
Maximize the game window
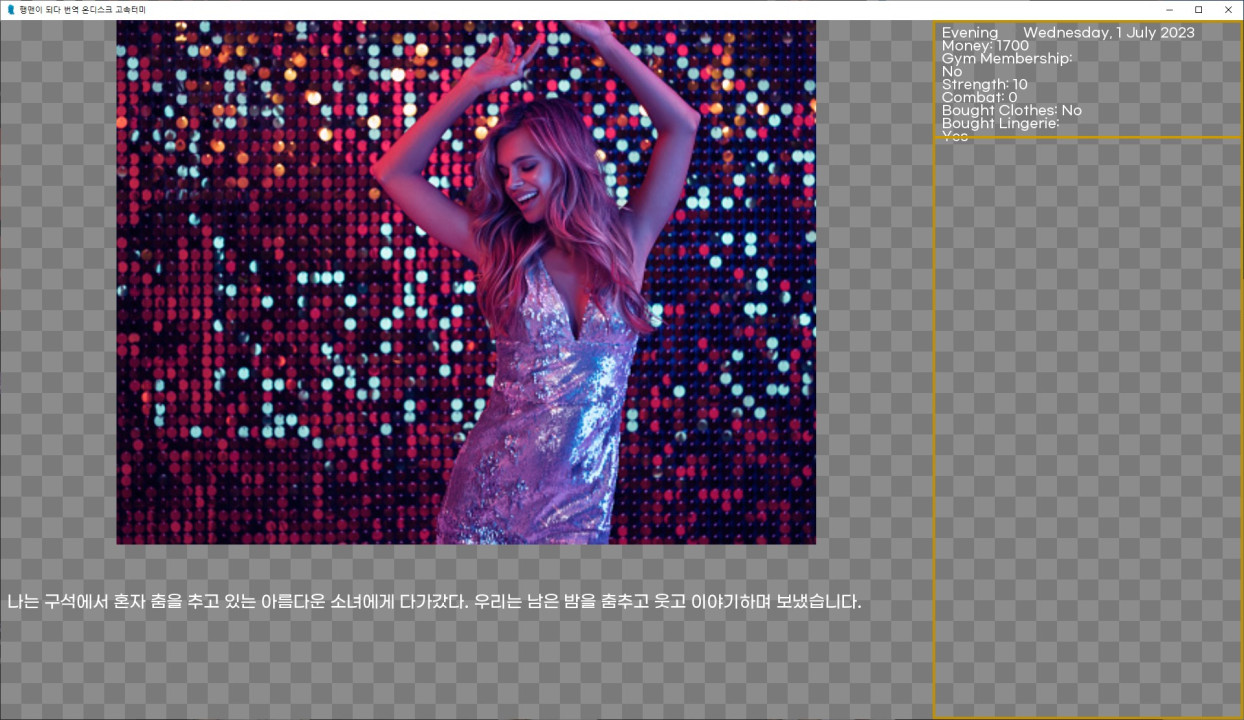tap(1198, 9)
